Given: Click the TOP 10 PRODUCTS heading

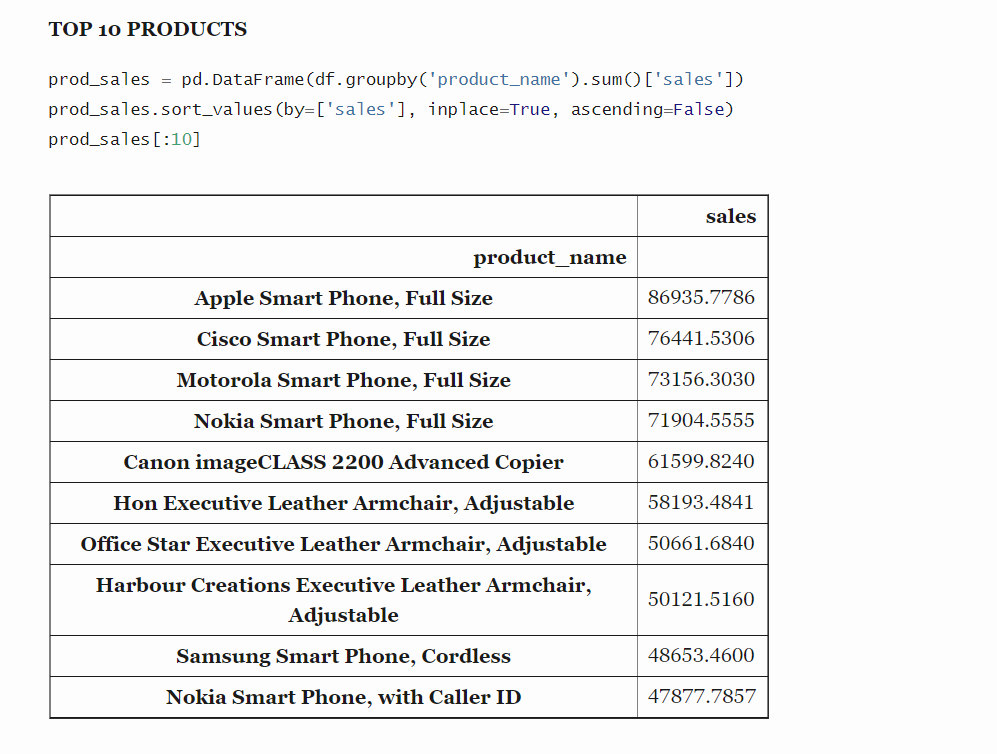Looking at the screenshot, I should 148,29.
